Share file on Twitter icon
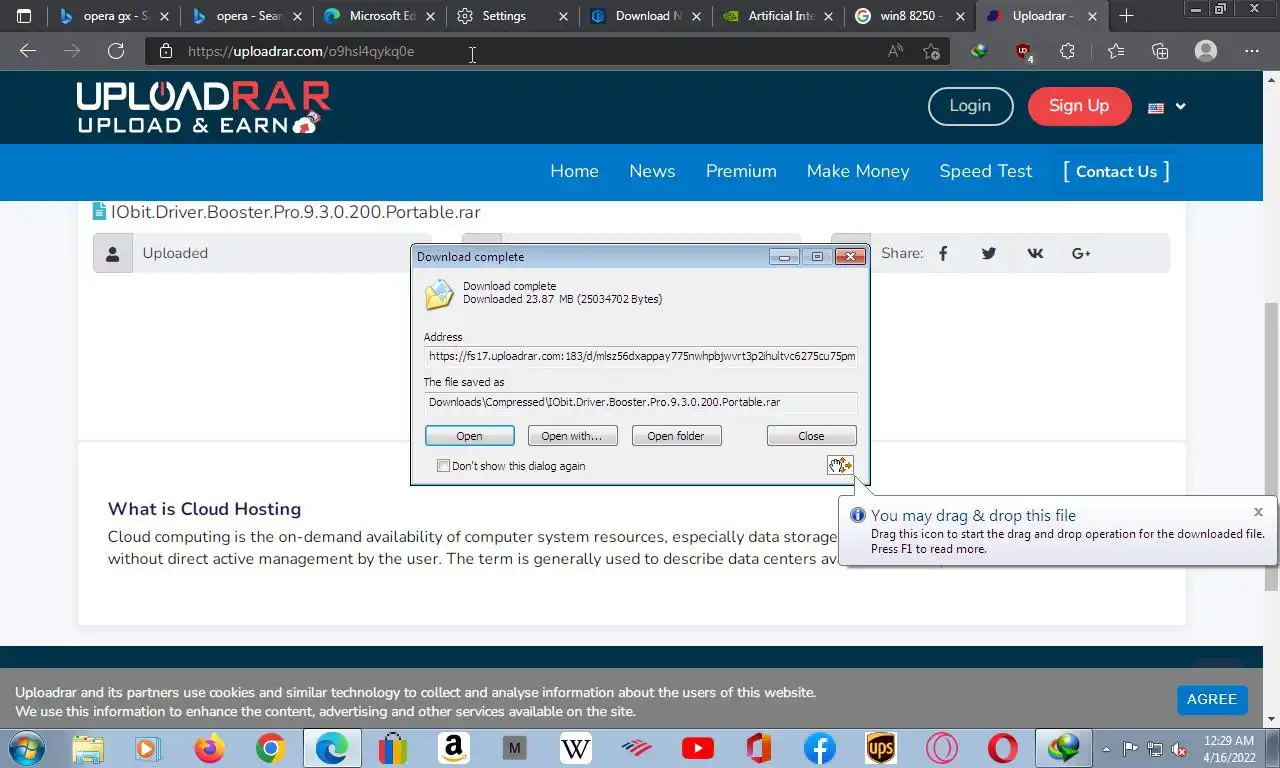 coord(989,253)
